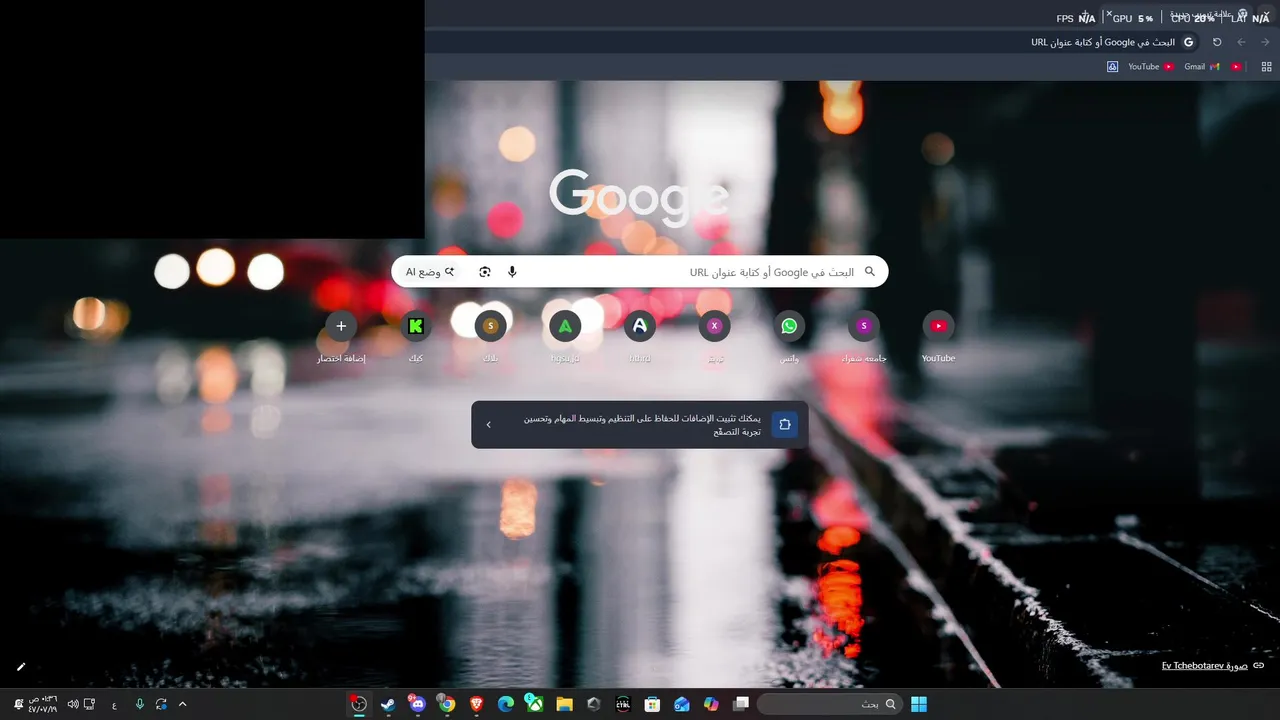Image resolution: width=1280 pixels, height=720 pixels.
Task: Toggle the microphone tray icon
Action: 139,704
